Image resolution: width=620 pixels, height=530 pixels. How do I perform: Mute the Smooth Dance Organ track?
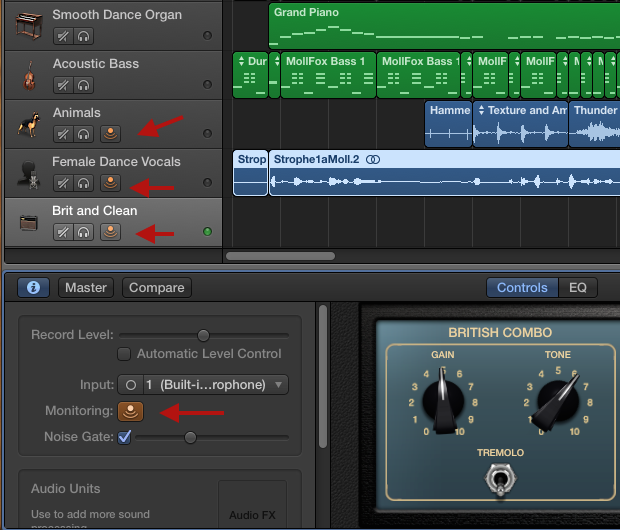point(63,36)
